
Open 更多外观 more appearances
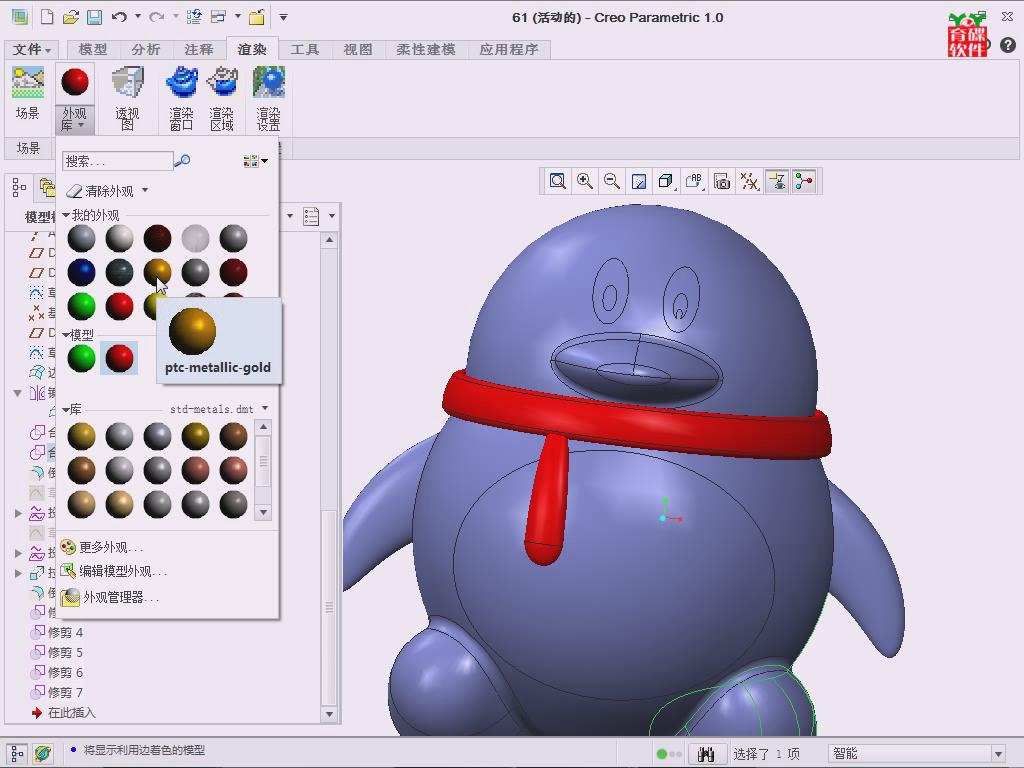click(103, 547)
